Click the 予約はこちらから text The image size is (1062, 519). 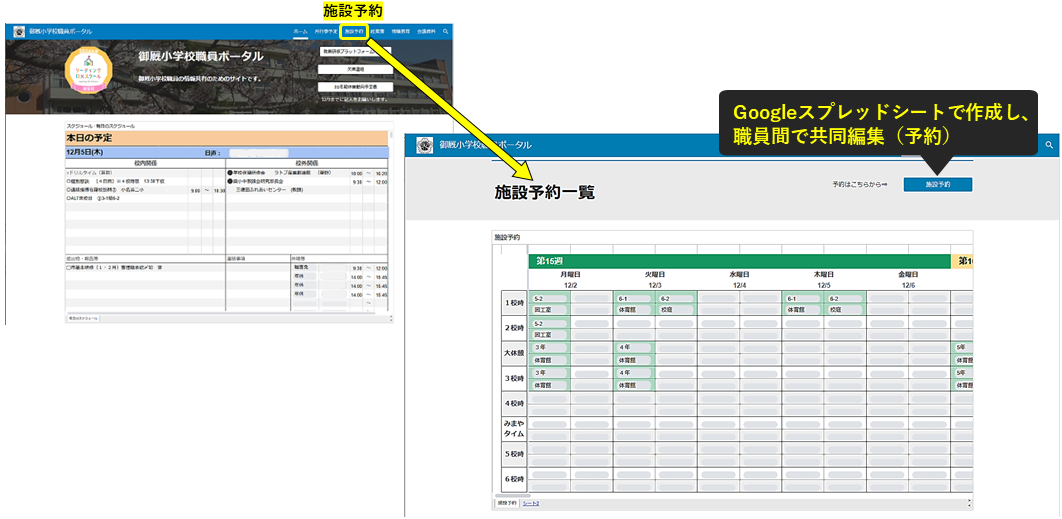pyautogui.click(x=859, y=184)
